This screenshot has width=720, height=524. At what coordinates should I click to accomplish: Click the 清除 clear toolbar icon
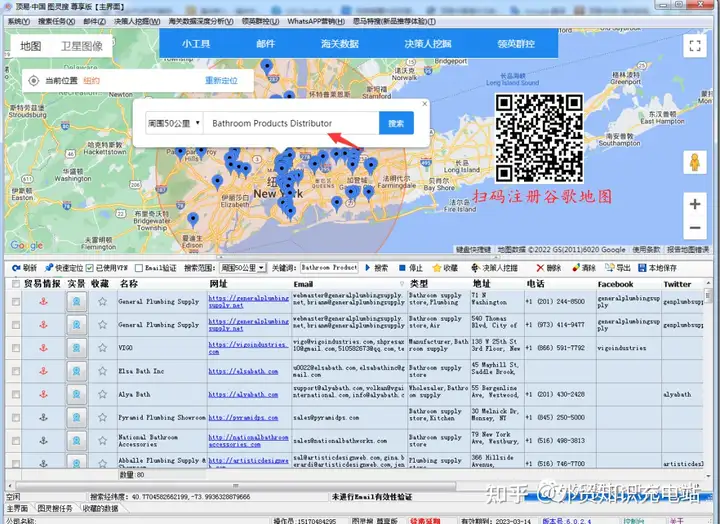tap(576, 268)
